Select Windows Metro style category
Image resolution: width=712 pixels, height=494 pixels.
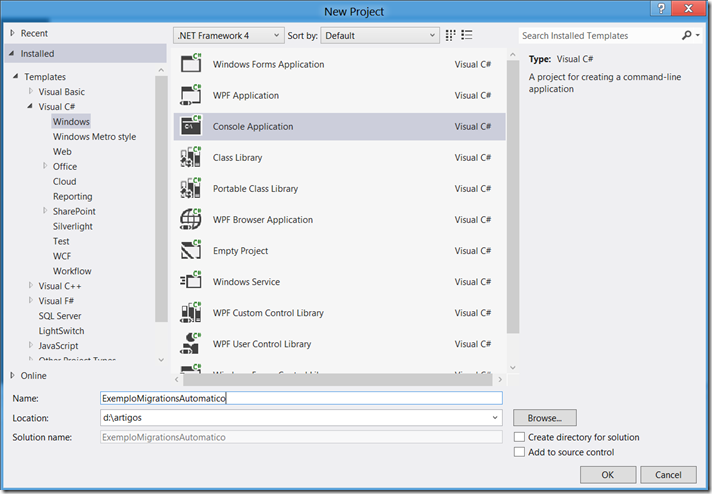coord(94,137)
